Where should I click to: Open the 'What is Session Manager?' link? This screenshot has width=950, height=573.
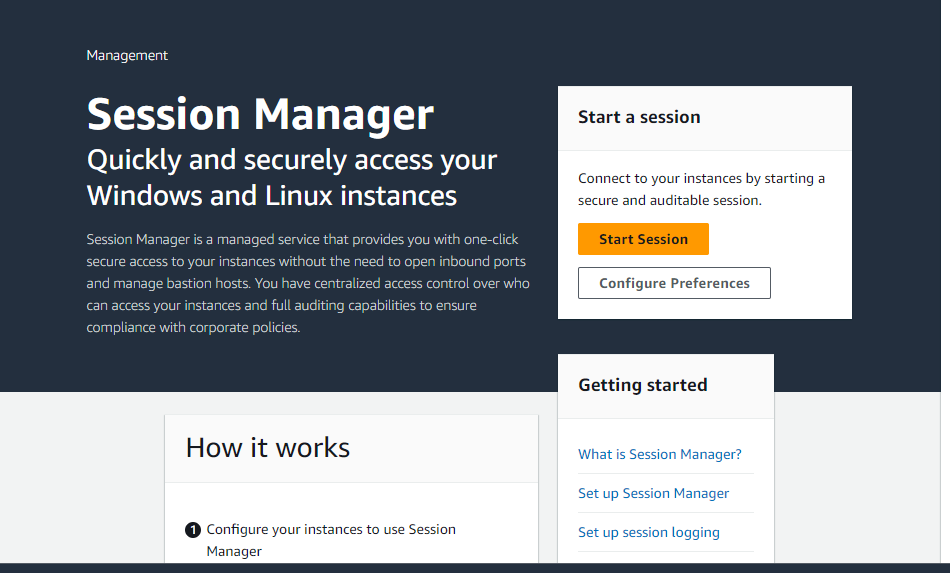point(659,454)
